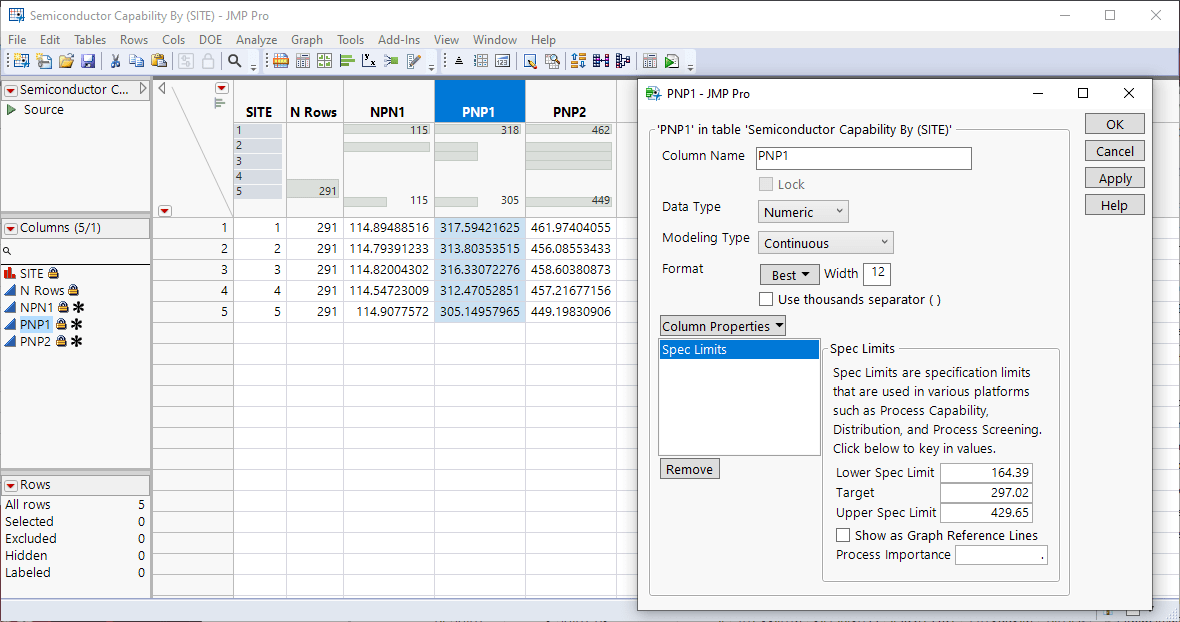Toggle the Lock checkbox
This screenshot has height=622, width=1180.
click(766, 184)
